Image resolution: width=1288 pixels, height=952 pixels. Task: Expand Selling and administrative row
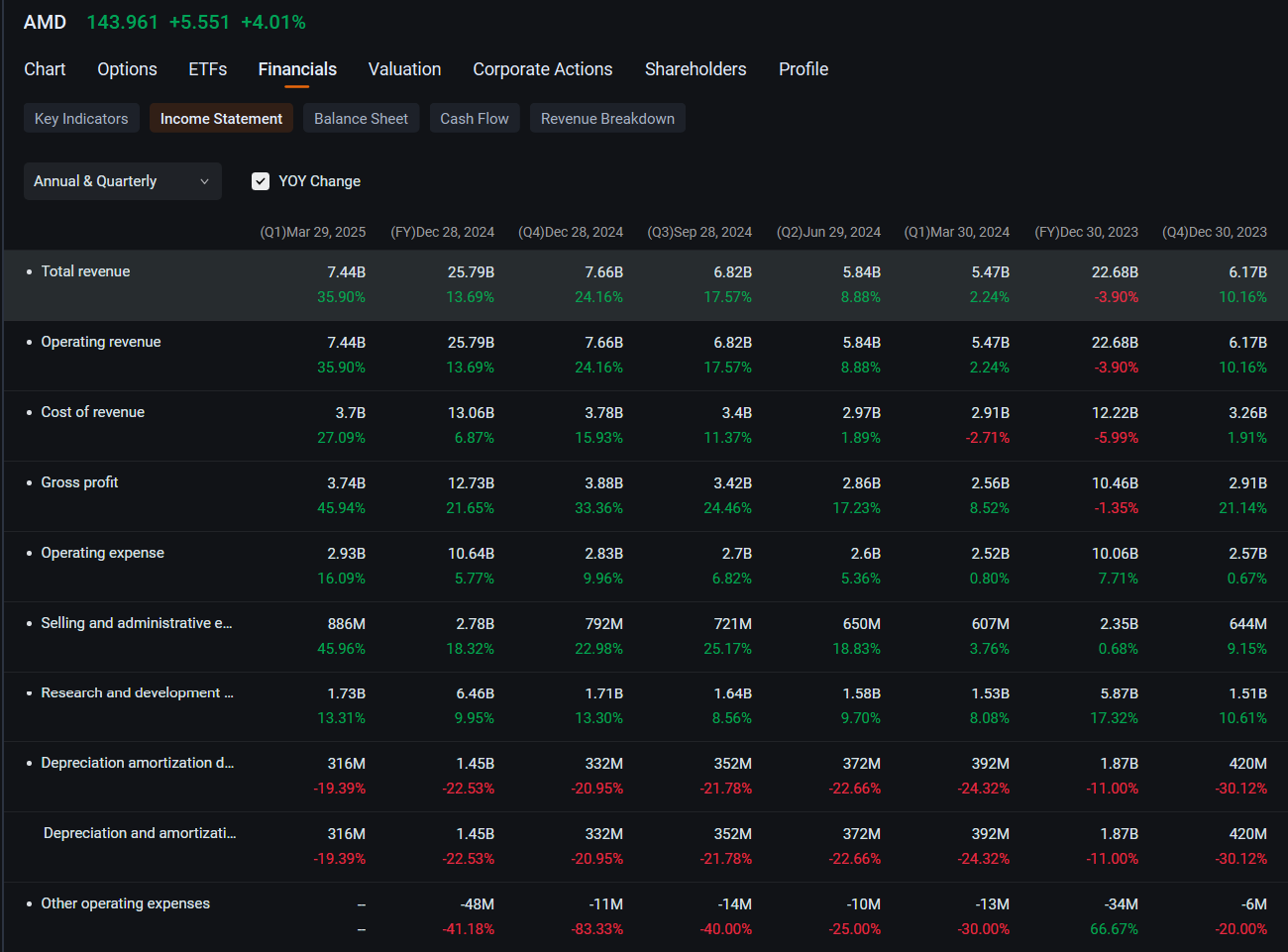(29, 623)
